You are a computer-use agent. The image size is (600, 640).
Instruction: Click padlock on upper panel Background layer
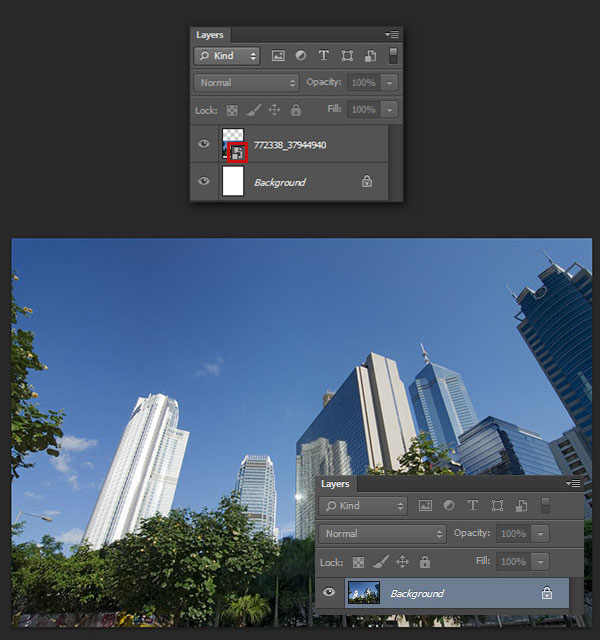(x=367, y=181)
